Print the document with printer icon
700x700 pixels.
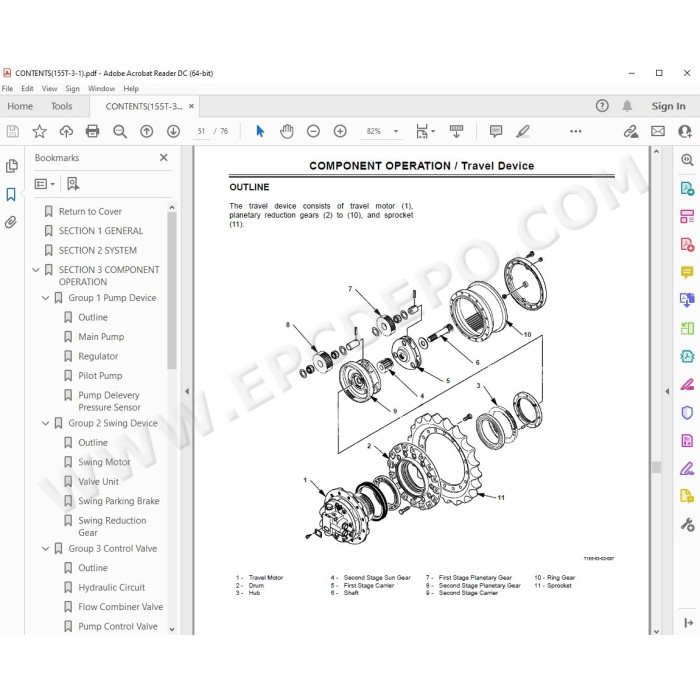pos(92,131)
